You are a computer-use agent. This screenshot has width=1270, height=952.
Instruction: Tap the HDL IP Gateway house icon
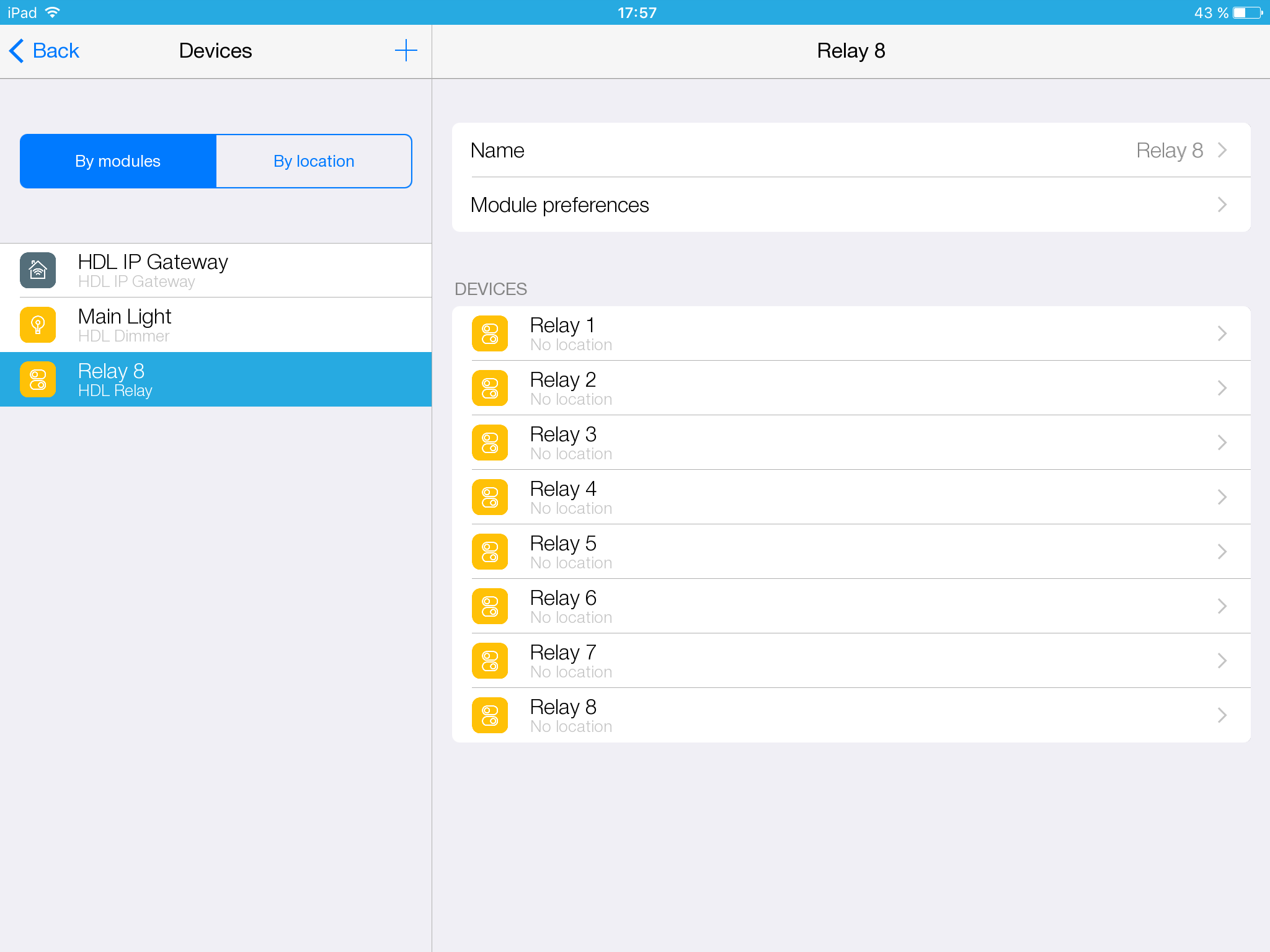[x=38, y=270]
